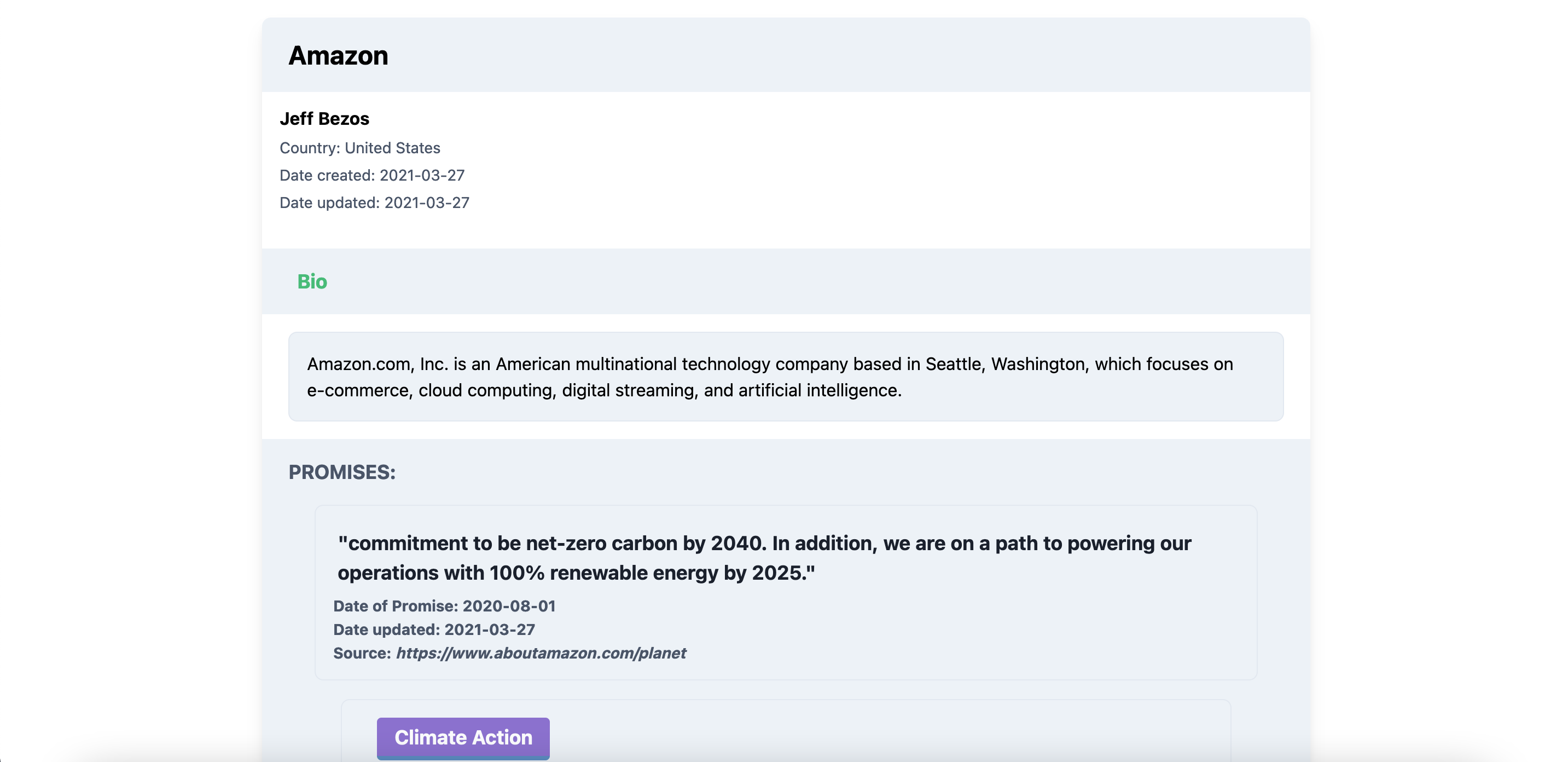Click the Date of Promise 2020-08-01 line
This screenshot has height=762, width=1568.
click(x=444, y=606)
